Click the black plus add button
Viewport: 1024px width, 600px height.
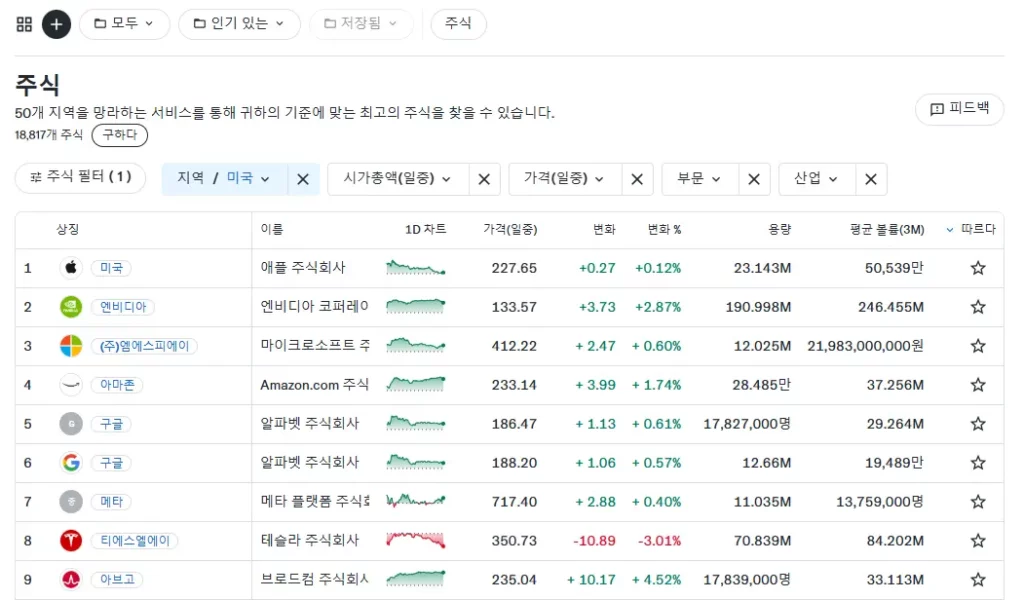tap(57, 24)
